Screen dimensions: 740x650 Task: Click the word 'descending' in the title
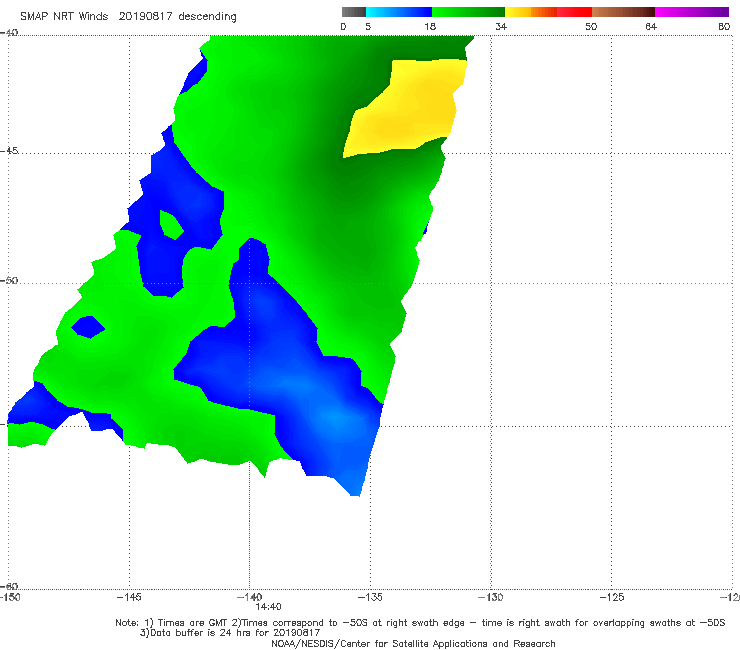[208, 17]
